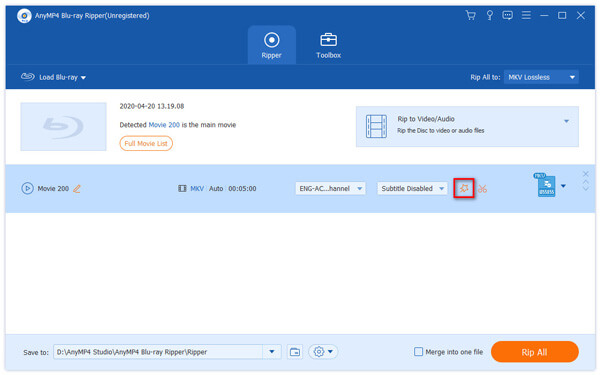Switch to the Ripper tab
The image size is (600, 375).
272,45
